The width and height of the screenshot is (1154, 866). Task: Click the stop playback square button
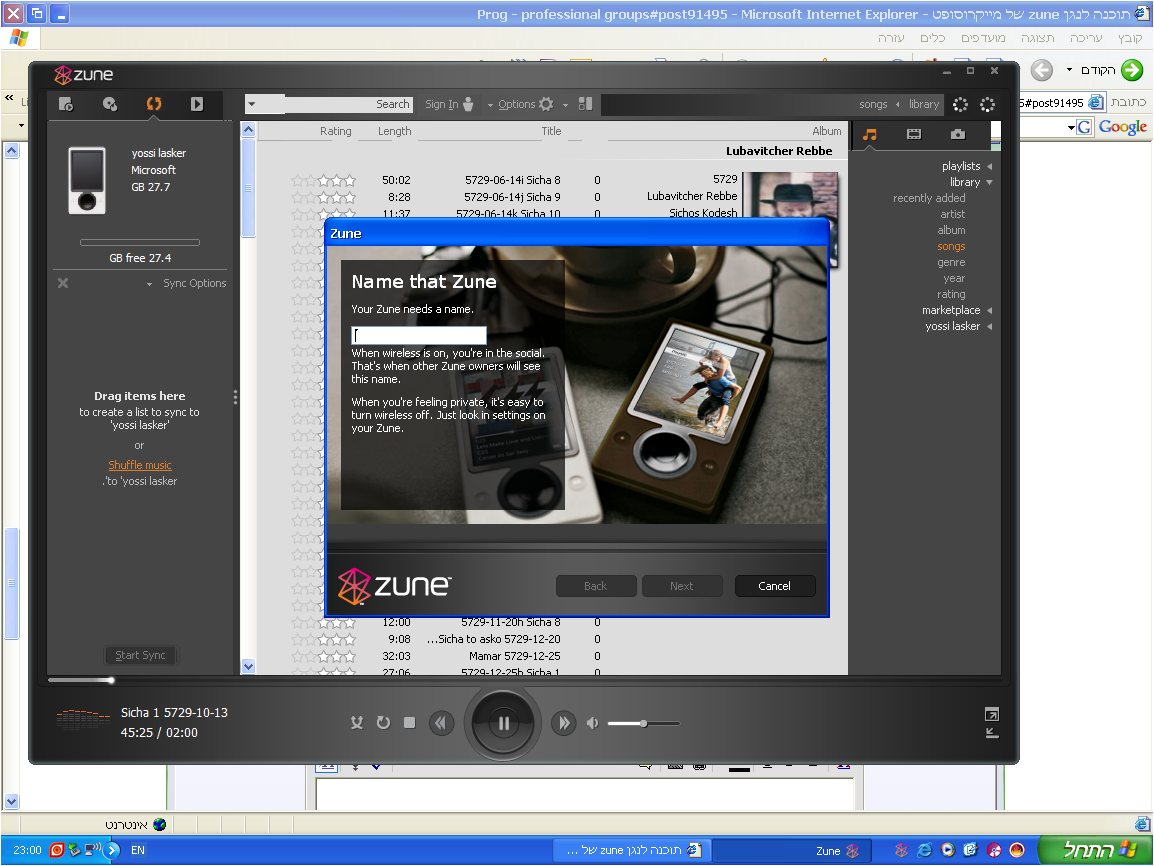(410, 723)
